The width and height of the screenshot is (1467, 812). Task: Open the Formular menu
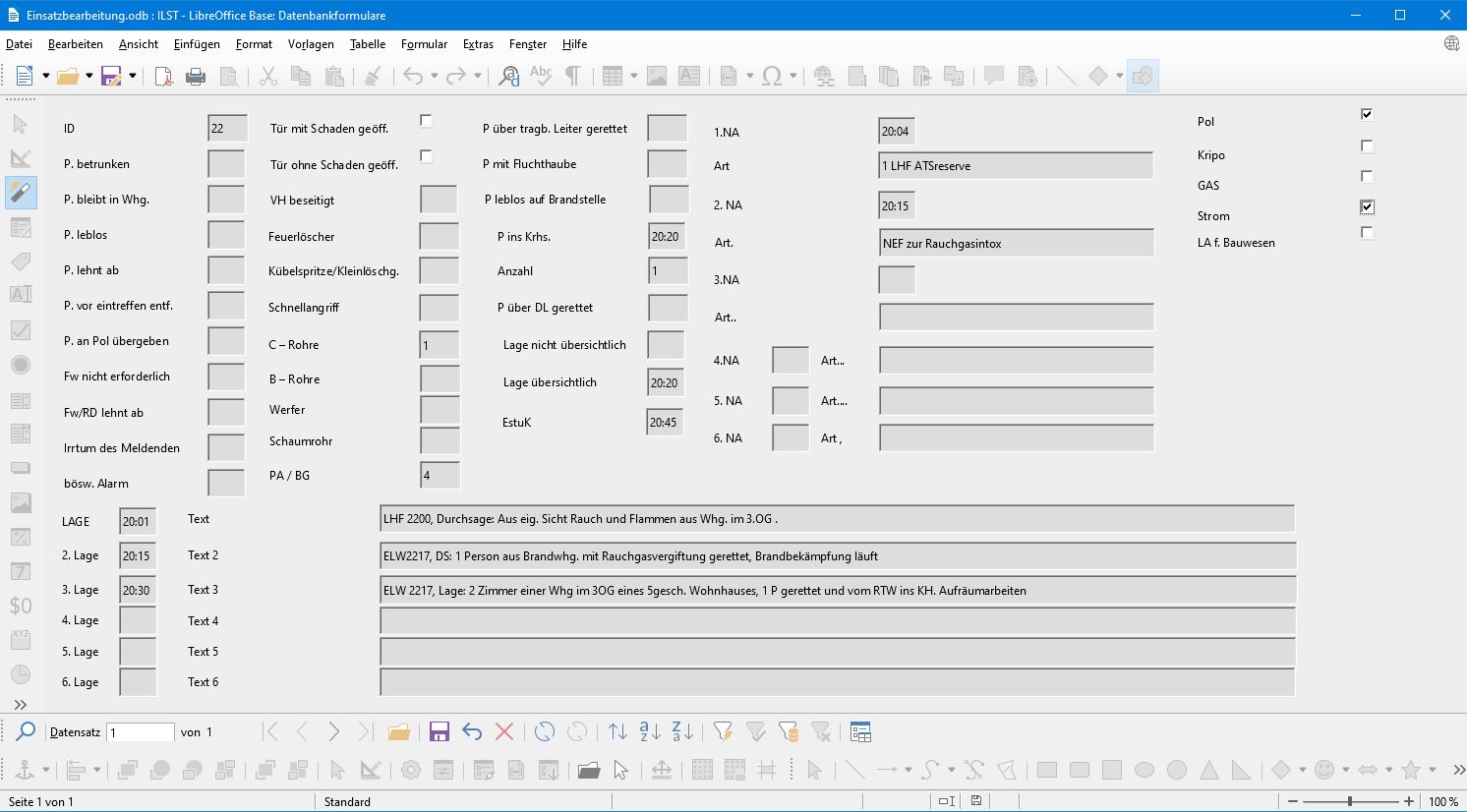424,44
